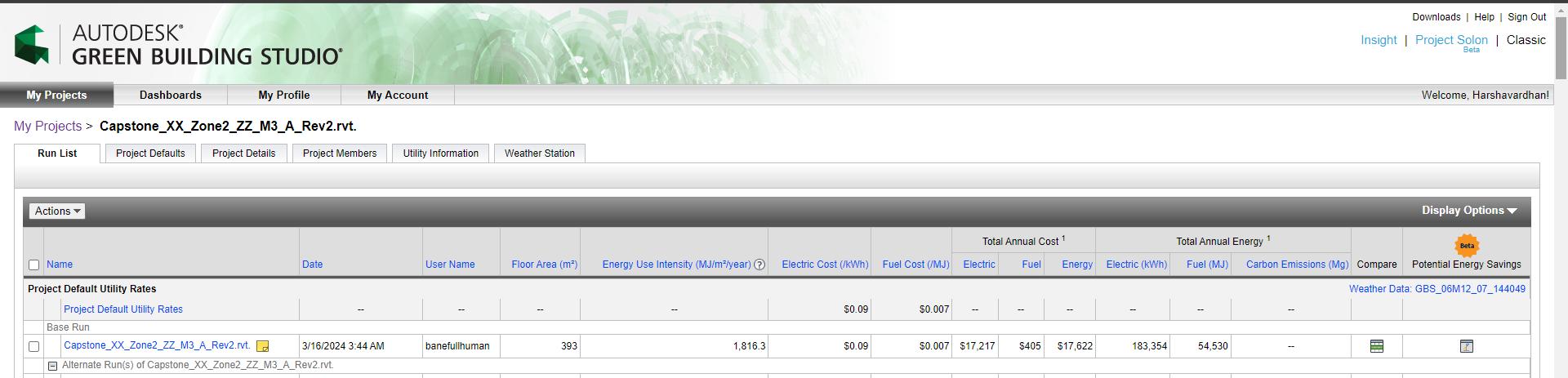Viewport: 1568px width, 378px height.
Task: Open the My Account tab
Action: 398,95
